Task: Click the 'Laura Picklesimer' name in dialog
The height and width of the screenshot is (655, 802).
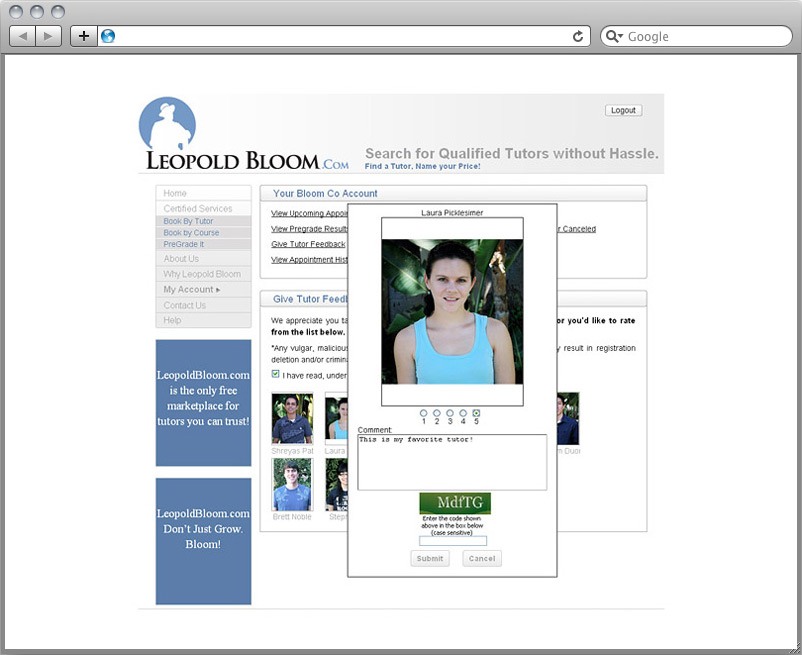Action: click(452, 213)
